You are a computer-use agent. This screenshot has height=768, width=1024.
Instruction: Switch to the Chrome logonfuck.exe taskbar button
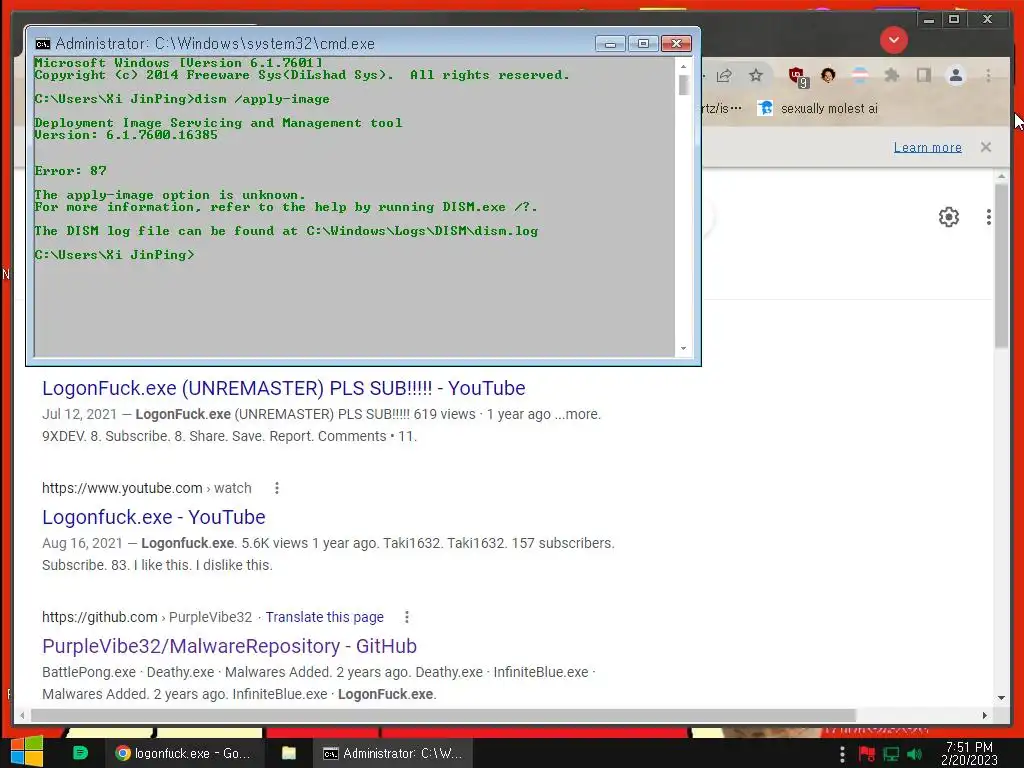pyautogui.click(x=184, y=753)
